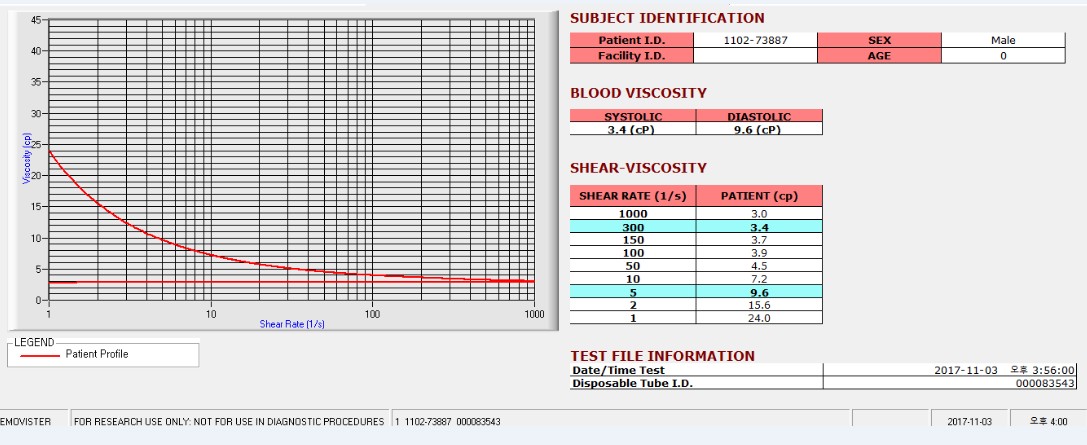Select the Facility I.D. empty field
Screen dimensions: 1087x445
755,56
